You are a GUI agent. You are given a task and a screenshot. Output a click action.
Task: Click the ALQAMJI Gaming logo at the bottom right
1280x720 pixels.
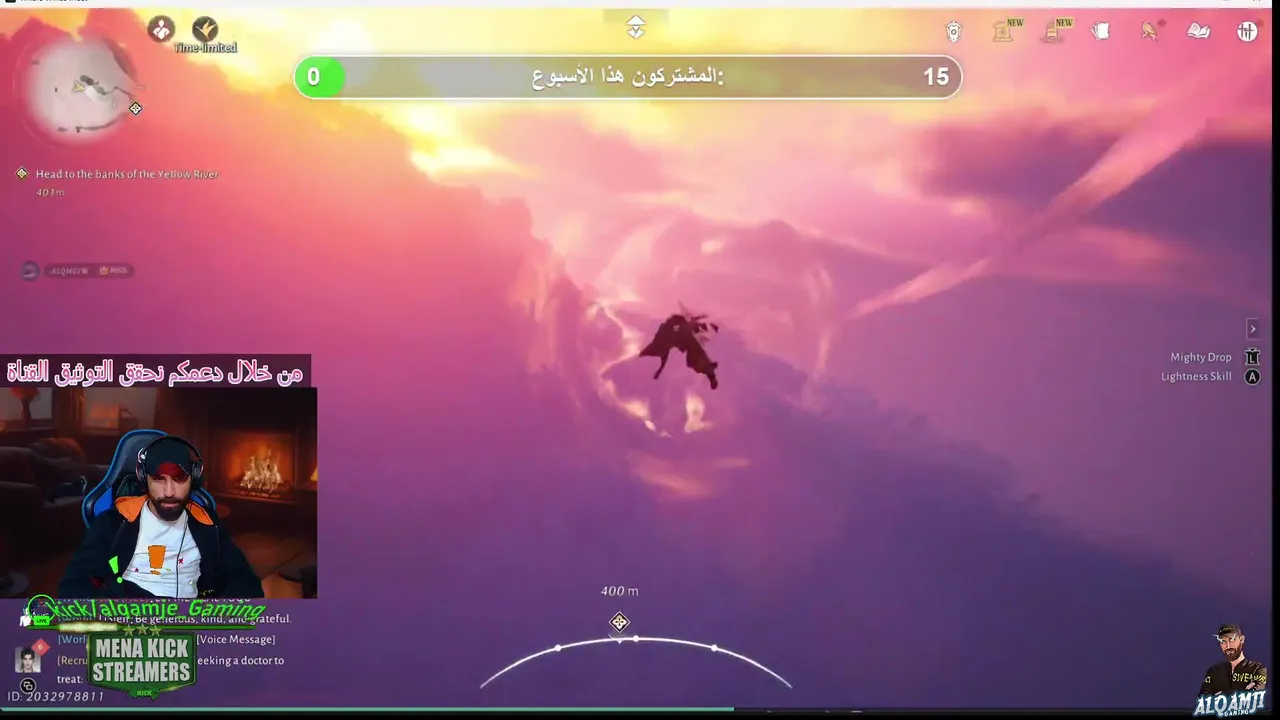point(1230,672)
